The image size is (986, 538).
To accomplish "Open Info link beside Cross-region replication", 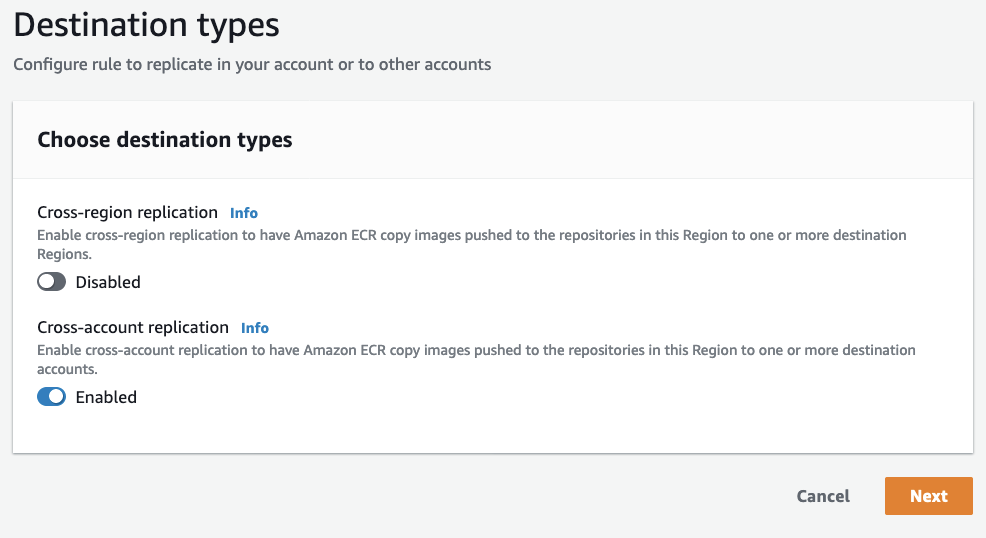I will pyautogui.click(x=244, y=213).
